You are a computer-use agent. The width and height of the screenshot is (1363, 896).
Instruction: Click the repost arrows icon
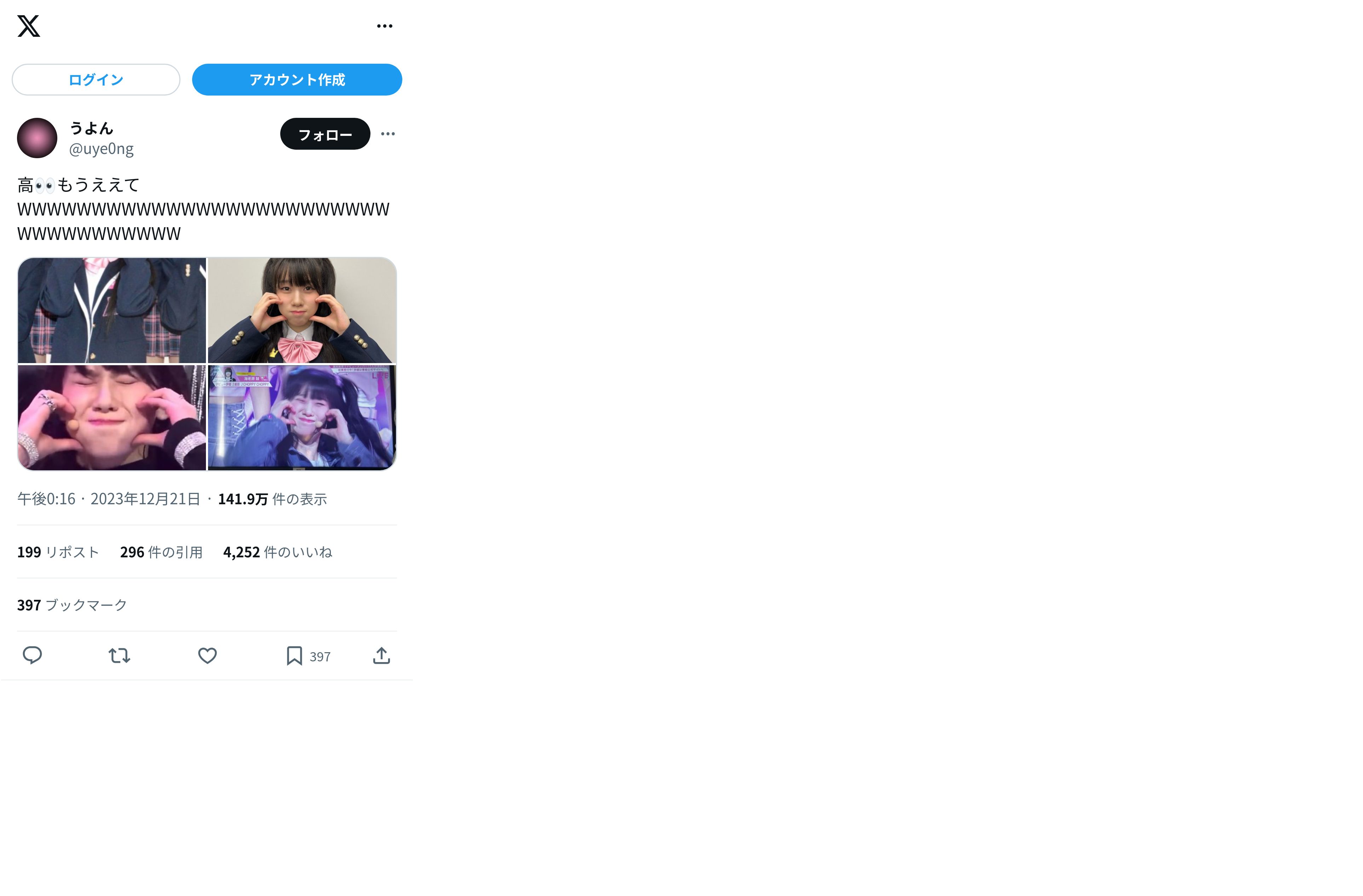pyautogui.click(x=120, y=655)
